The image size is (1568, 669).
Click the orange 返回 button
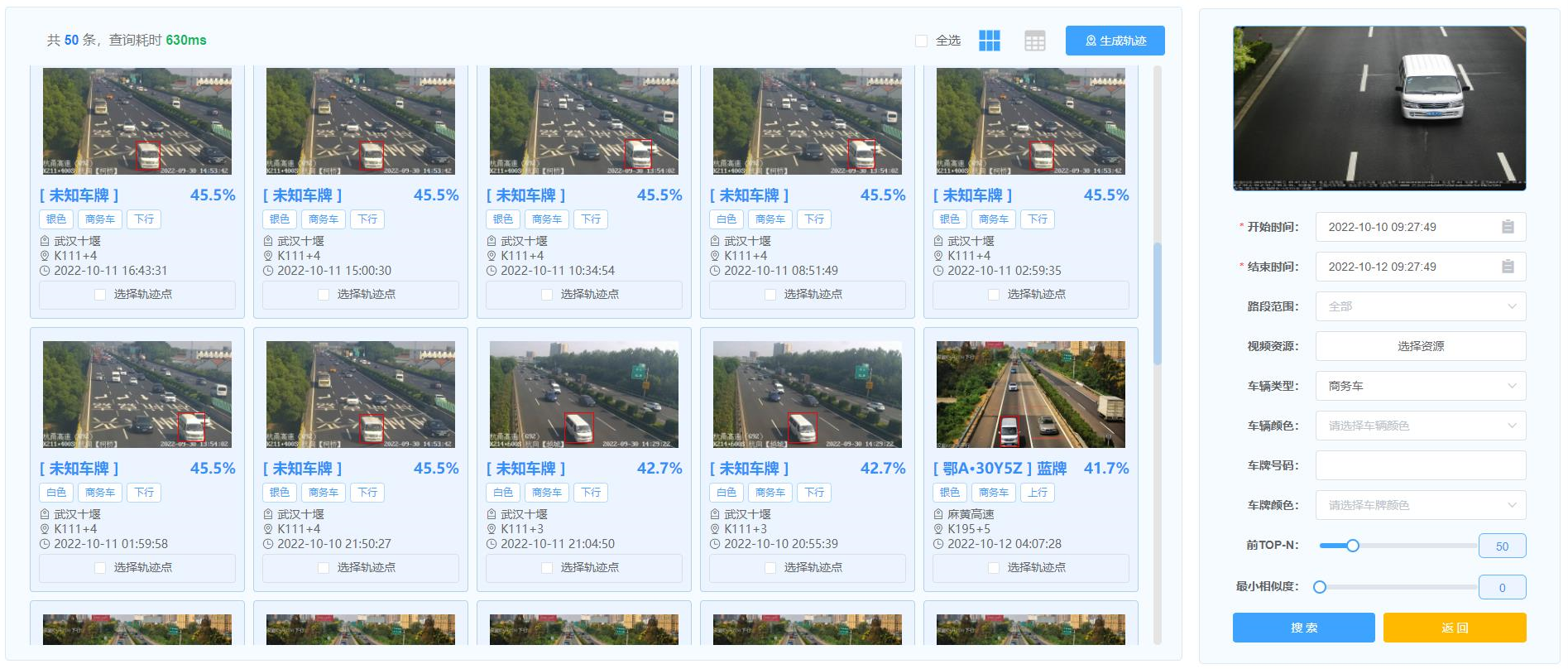[1455, 628]
